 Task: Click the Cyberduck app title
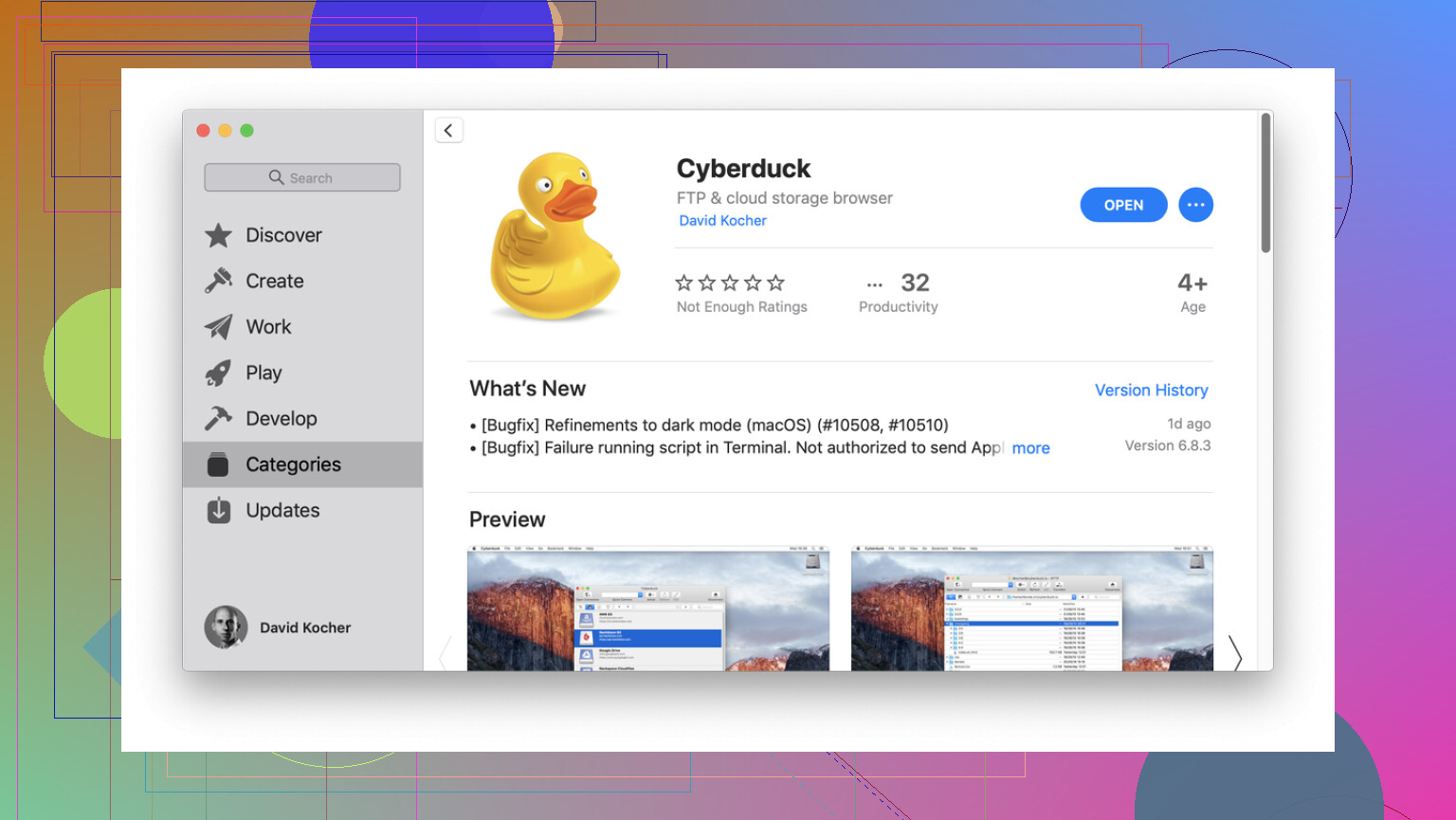(x=743, y=169)
